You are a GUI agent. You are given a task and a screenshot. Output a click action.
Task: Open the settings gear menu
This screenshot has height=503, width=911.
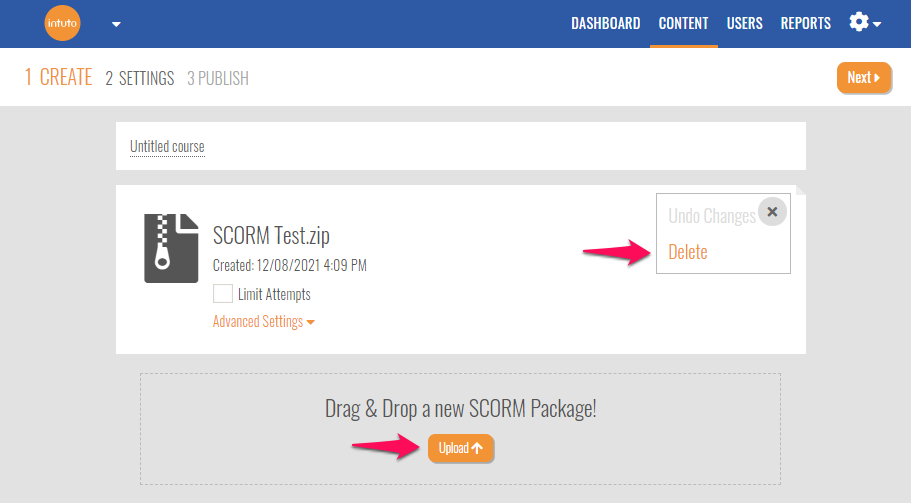(864, 23)
